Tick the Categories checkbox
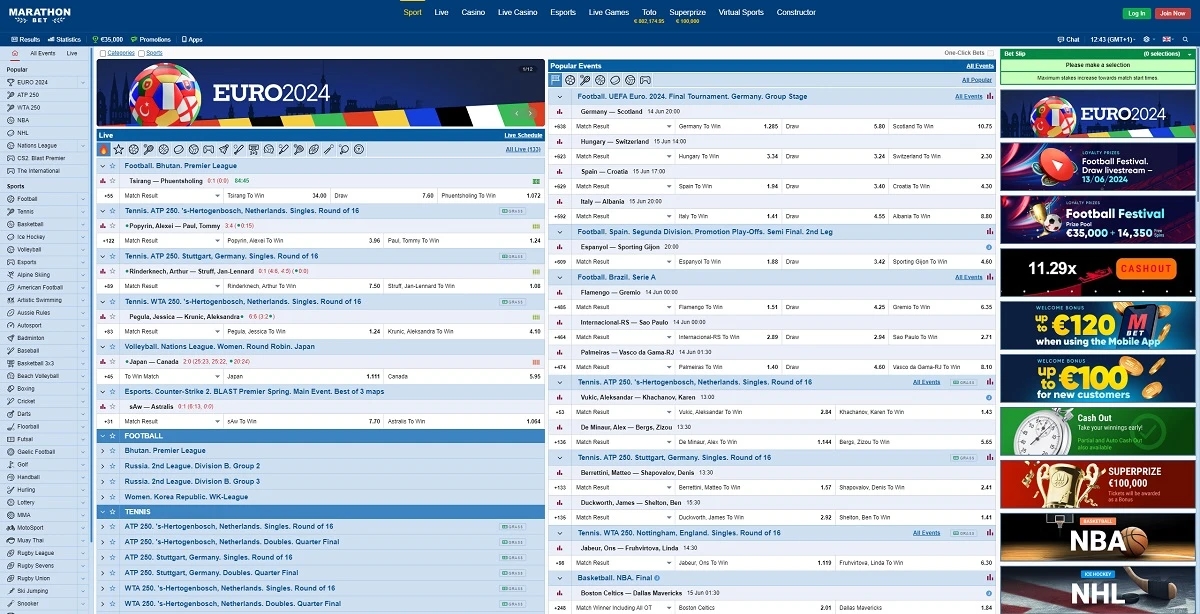Viewport: 1200px width, 614px height. click(x=103, y=53)
